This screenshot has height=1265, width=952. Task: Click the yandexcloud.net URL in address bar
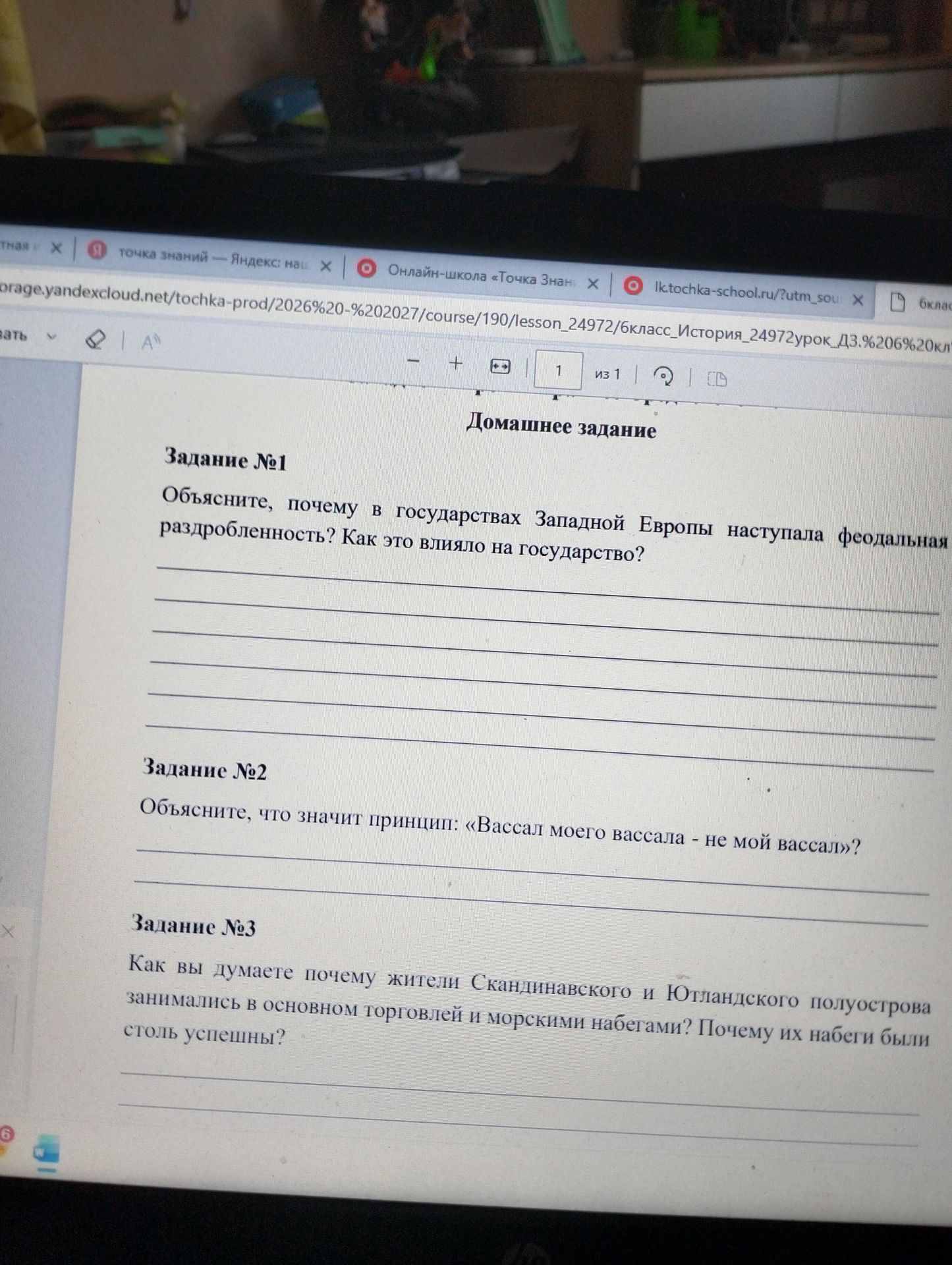(x=476, y=318)
